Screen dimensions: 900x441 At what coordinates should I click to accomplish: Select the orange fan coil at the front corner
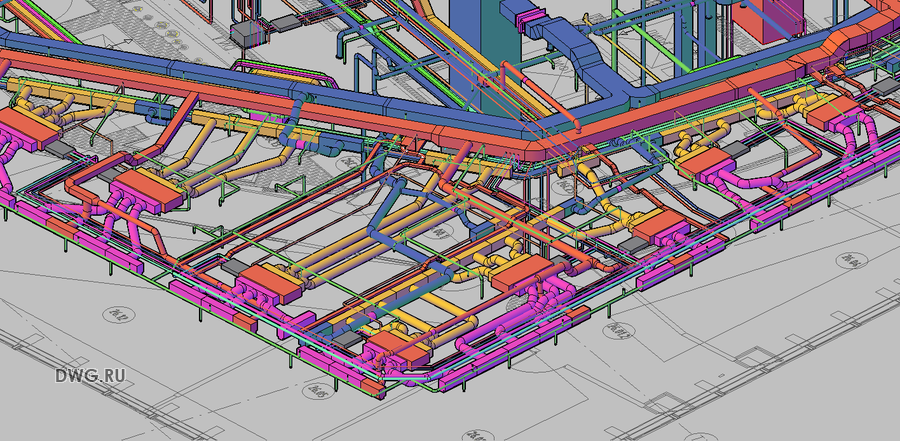pos(396,350)
